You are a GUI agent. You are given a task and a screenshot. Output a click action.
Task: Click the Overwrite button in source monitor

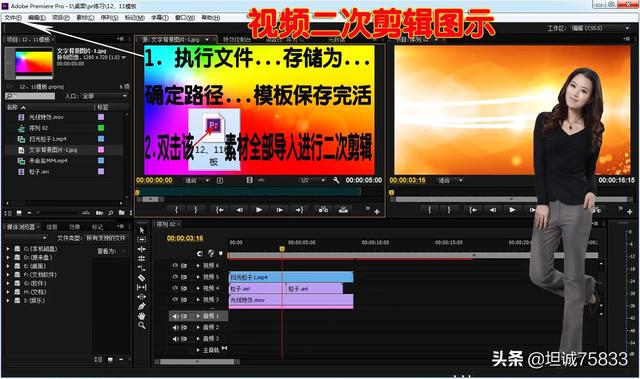coord(343,210)
